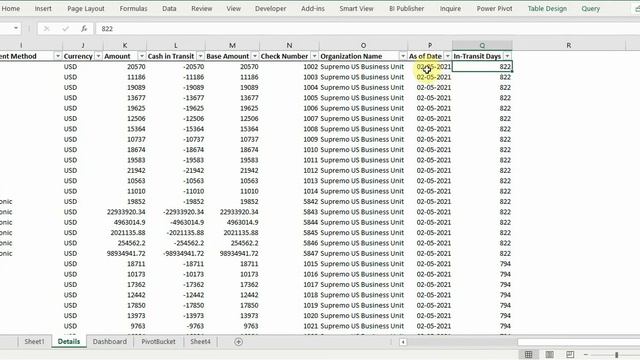Open the Developer ribbon tab

270,9
